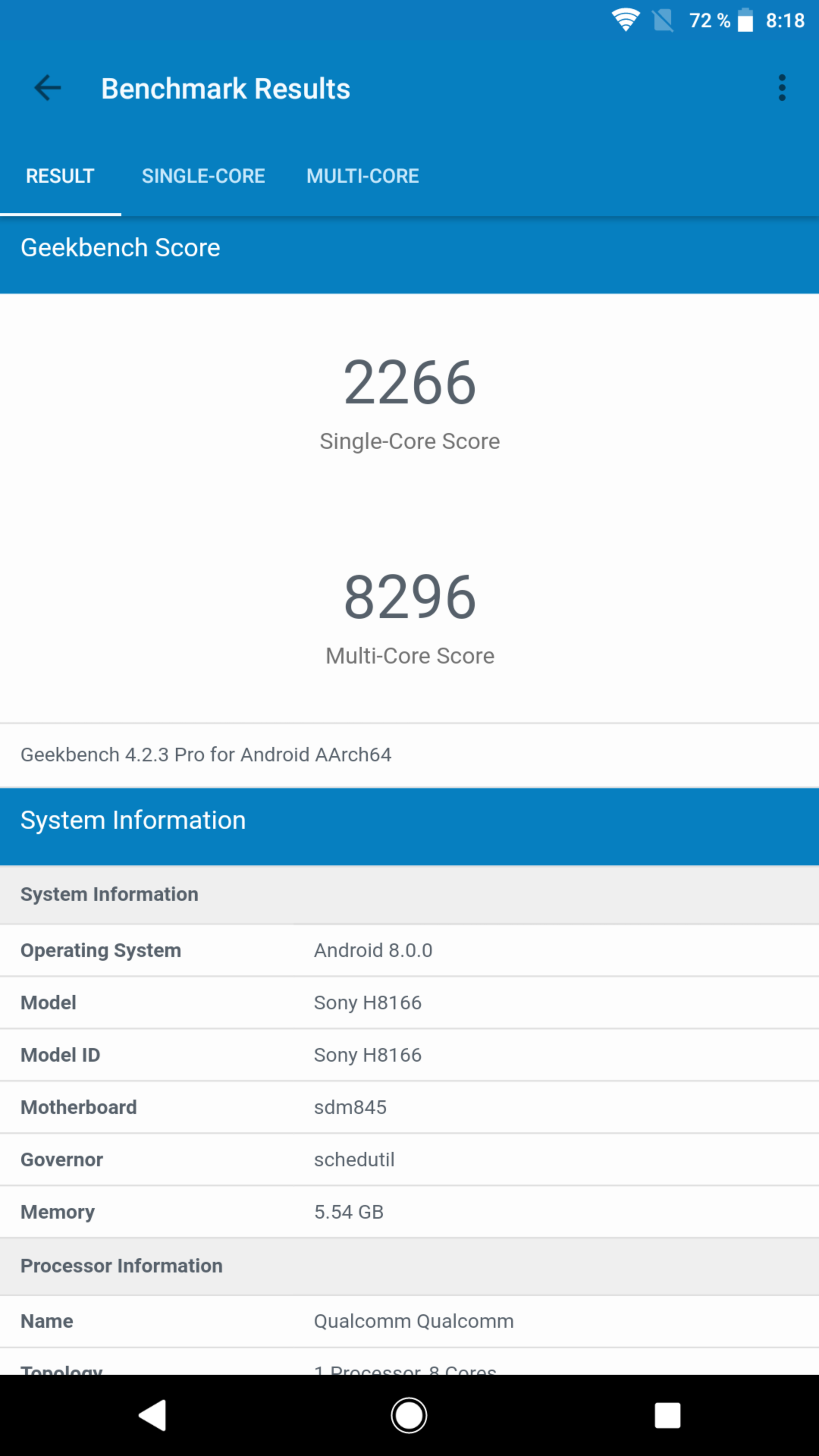
Task: Switch to the RESULT tab
Action: 60,176
